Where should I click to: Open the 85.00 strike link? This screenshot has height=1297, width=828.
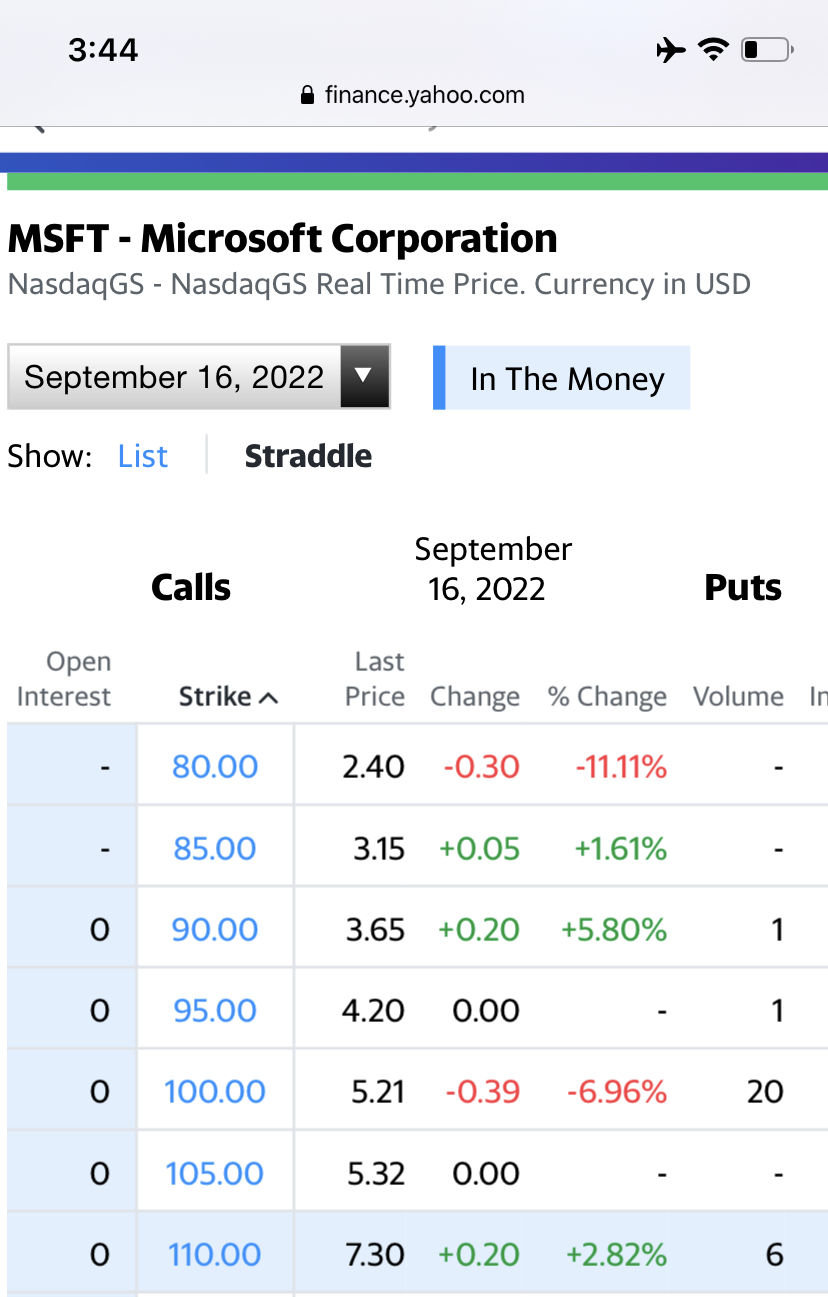click(x=215, y=849)
